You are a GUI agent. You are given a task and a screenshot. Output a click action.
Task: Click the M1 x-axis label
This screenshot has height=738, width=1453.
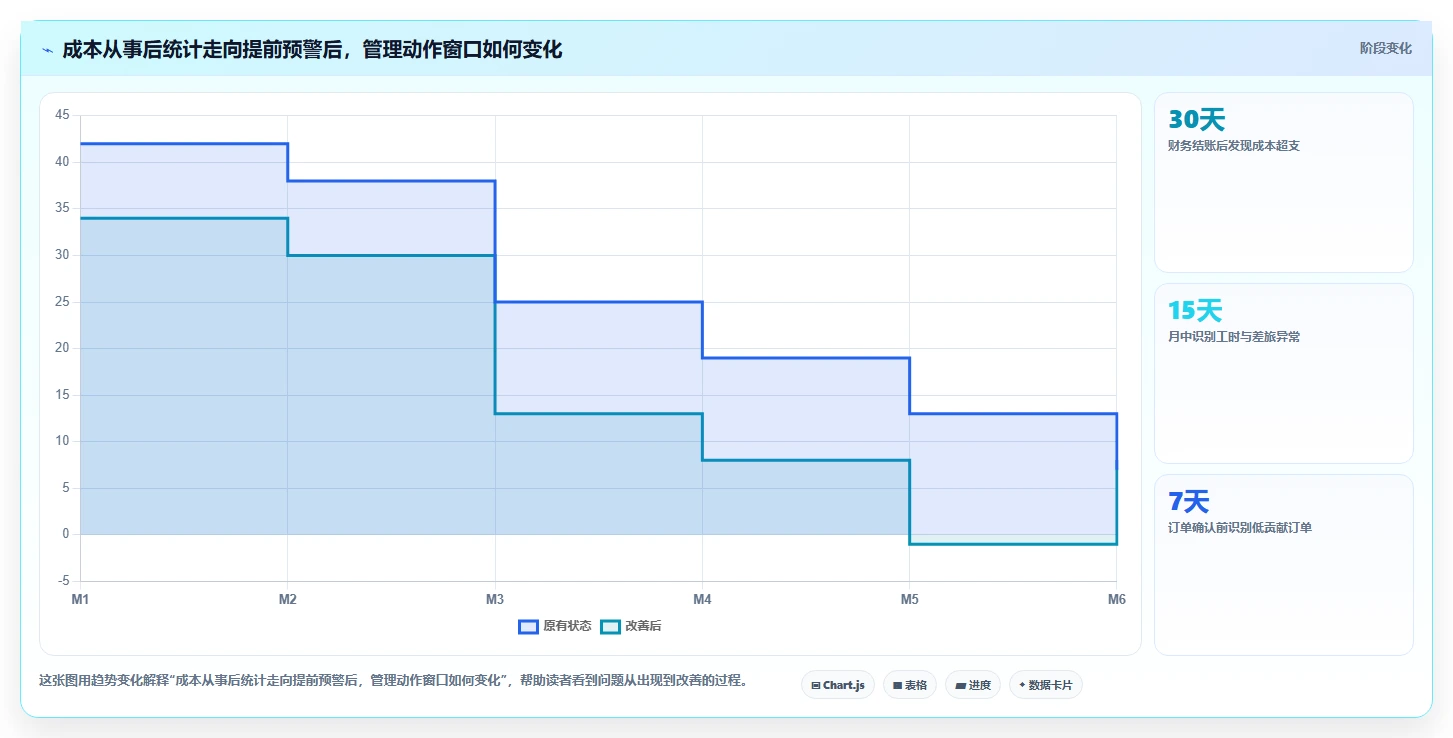tap(80, 600)
